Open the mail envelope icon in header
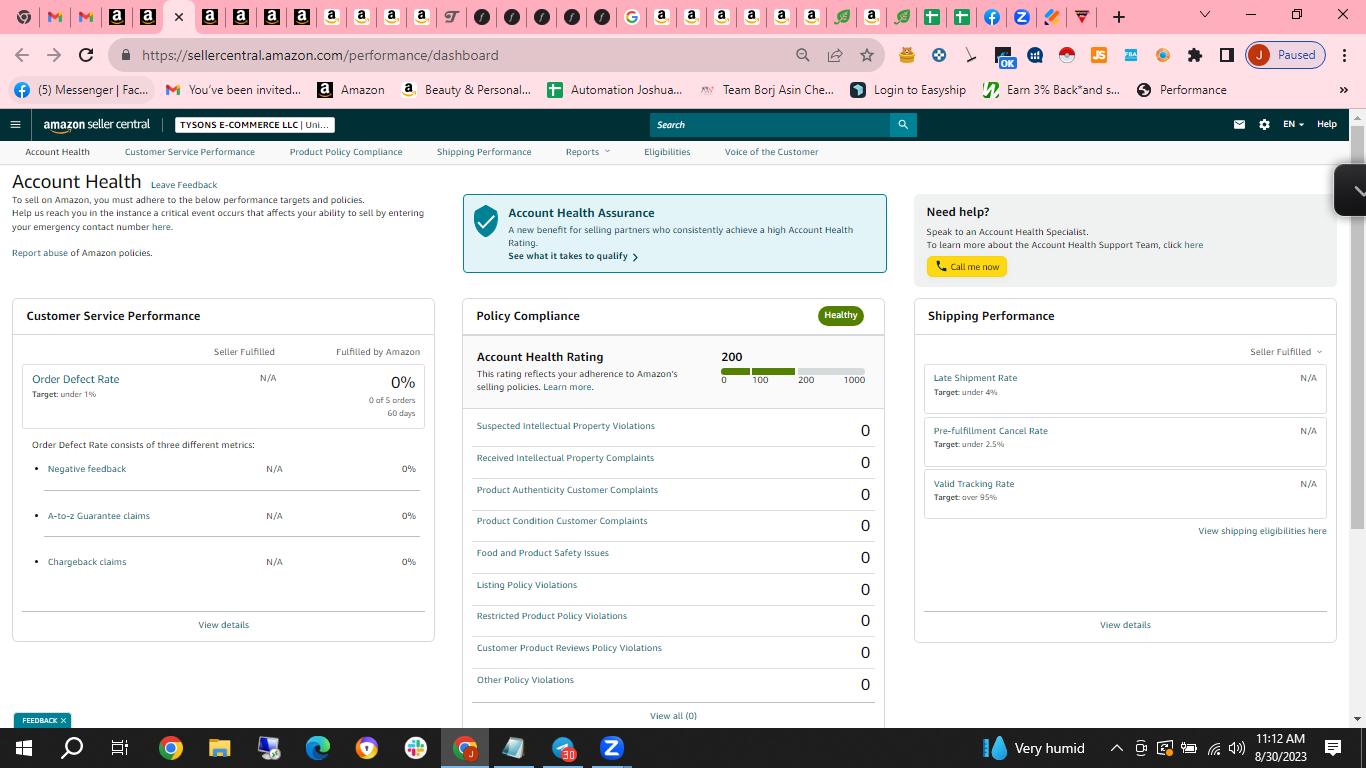Viewport: 1366px width, 768px height. (x=1240, y=125)
